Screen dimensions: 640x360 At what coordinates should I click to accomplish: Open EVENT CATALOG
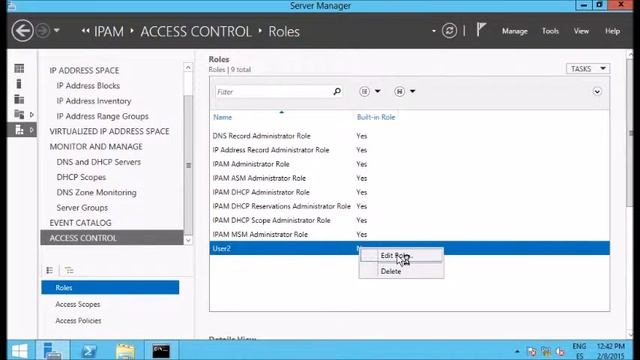coord(80,223)
